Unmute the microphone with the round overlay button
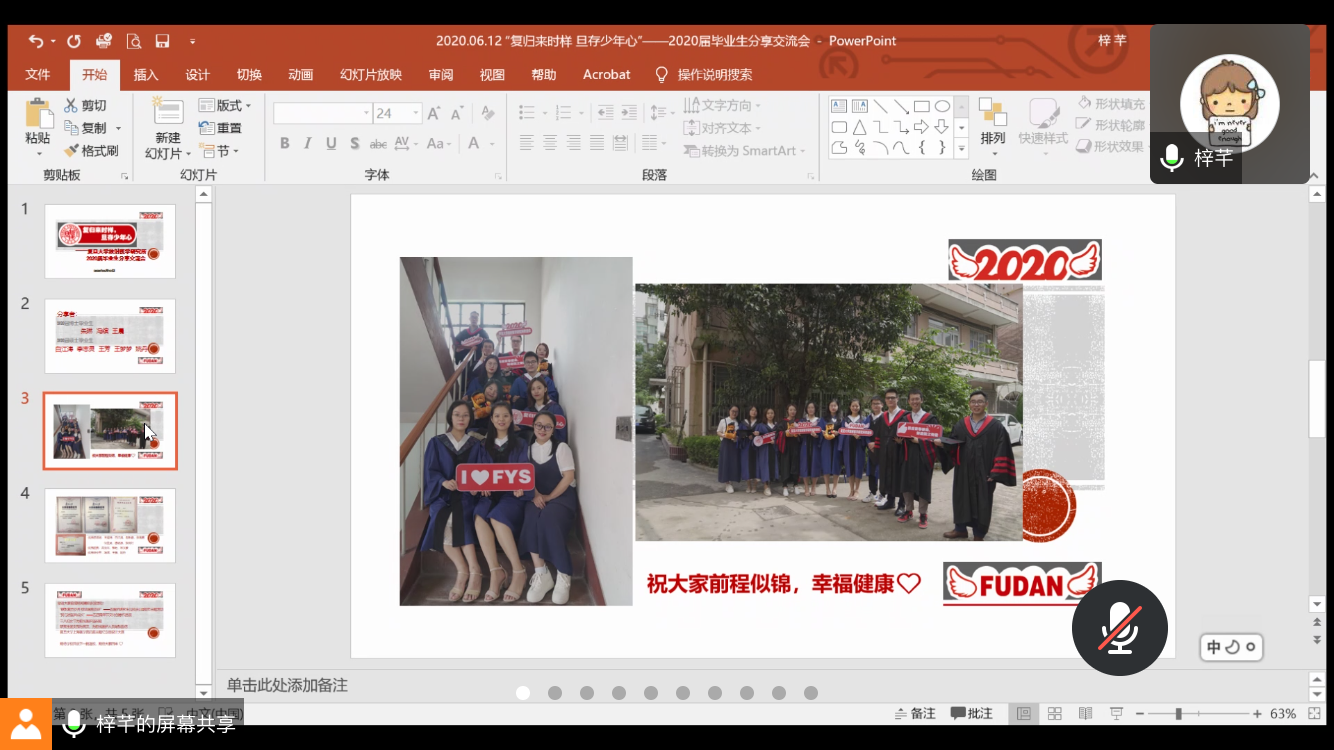The image size is (1334, 750). coord(1119,628)
